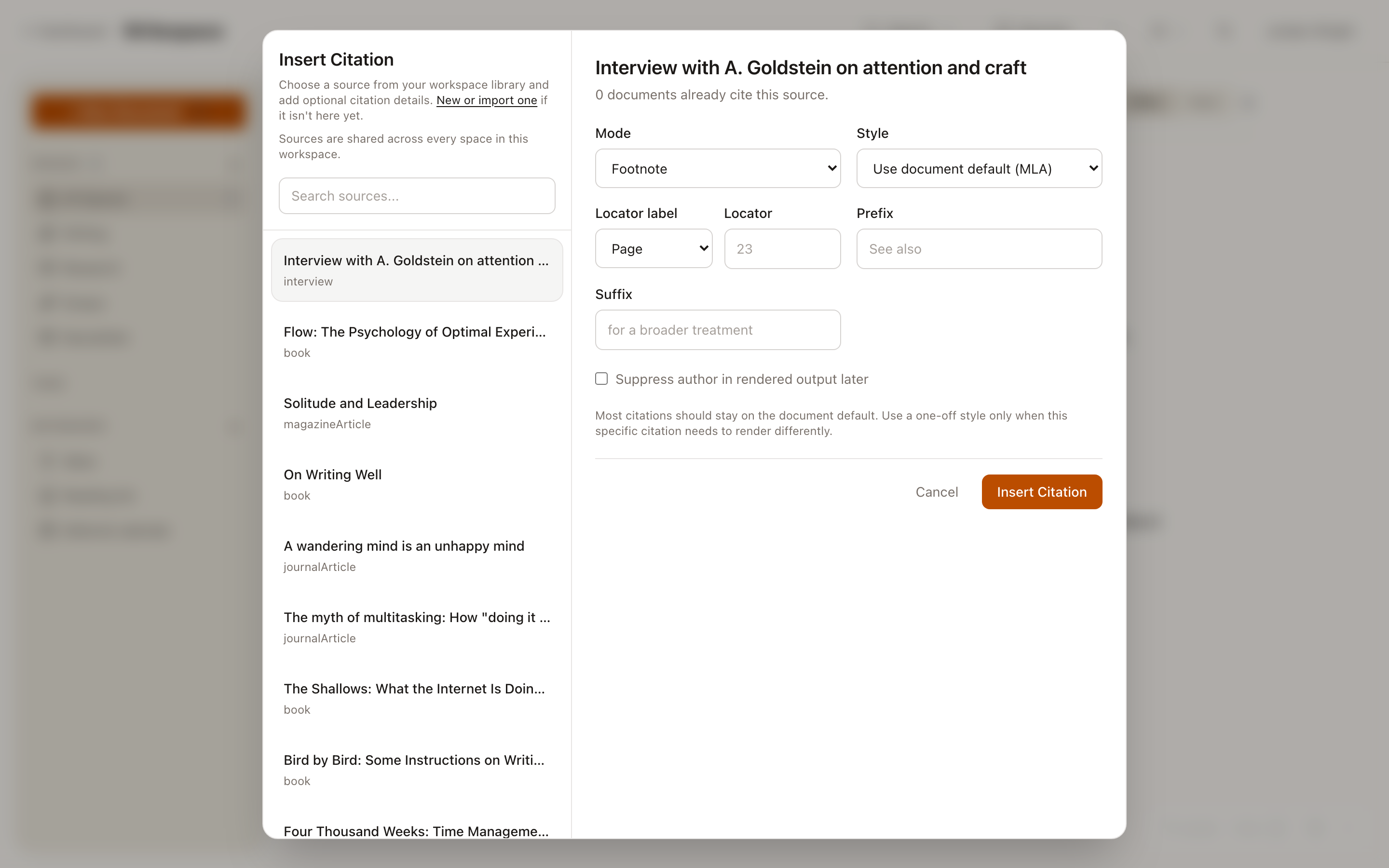
Task: Click the Search sources field
Action: [x=416, y=196]
